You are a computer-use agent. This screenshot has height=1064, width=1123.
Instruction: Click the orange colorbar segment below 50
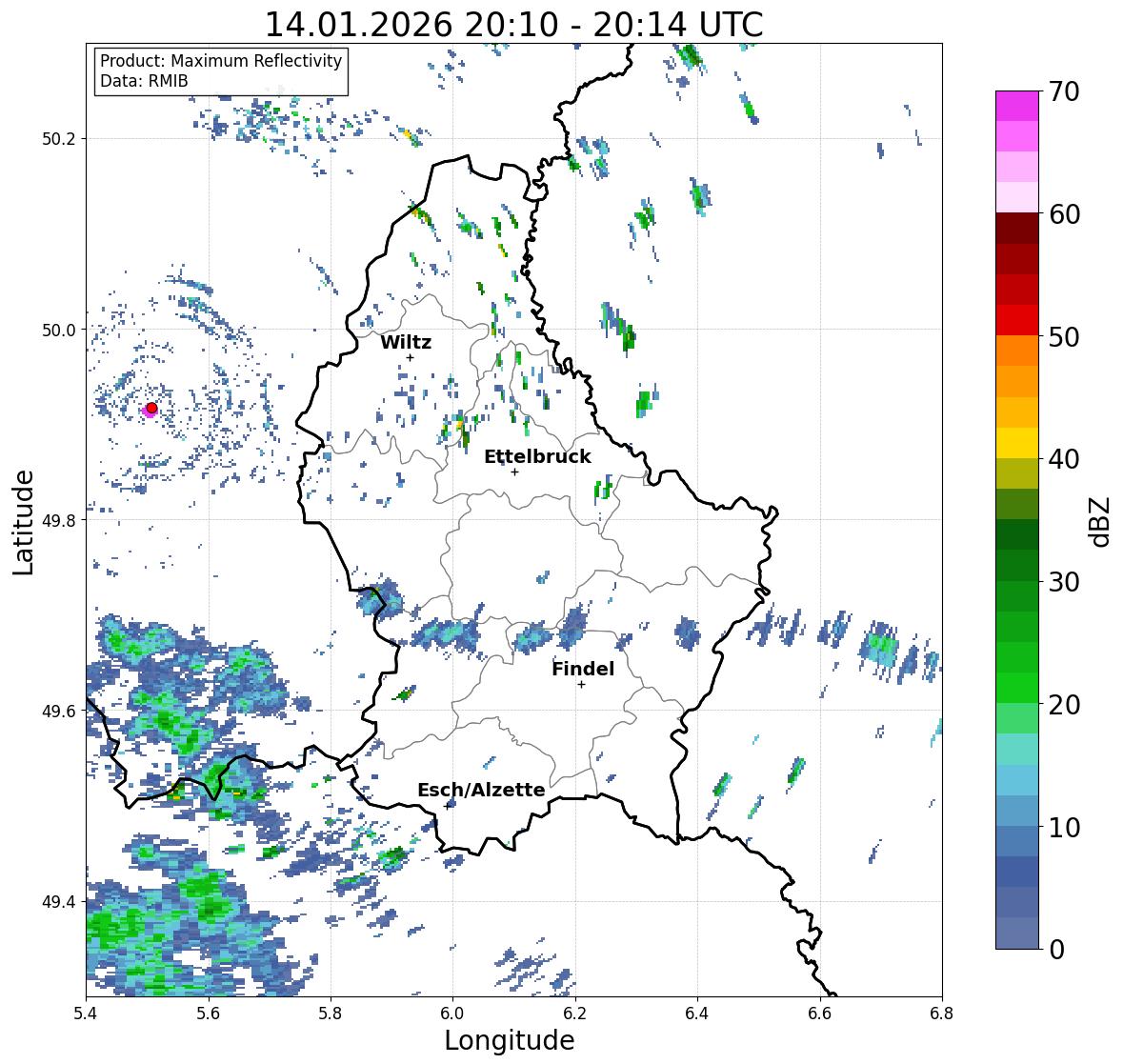click(1017, 351)
